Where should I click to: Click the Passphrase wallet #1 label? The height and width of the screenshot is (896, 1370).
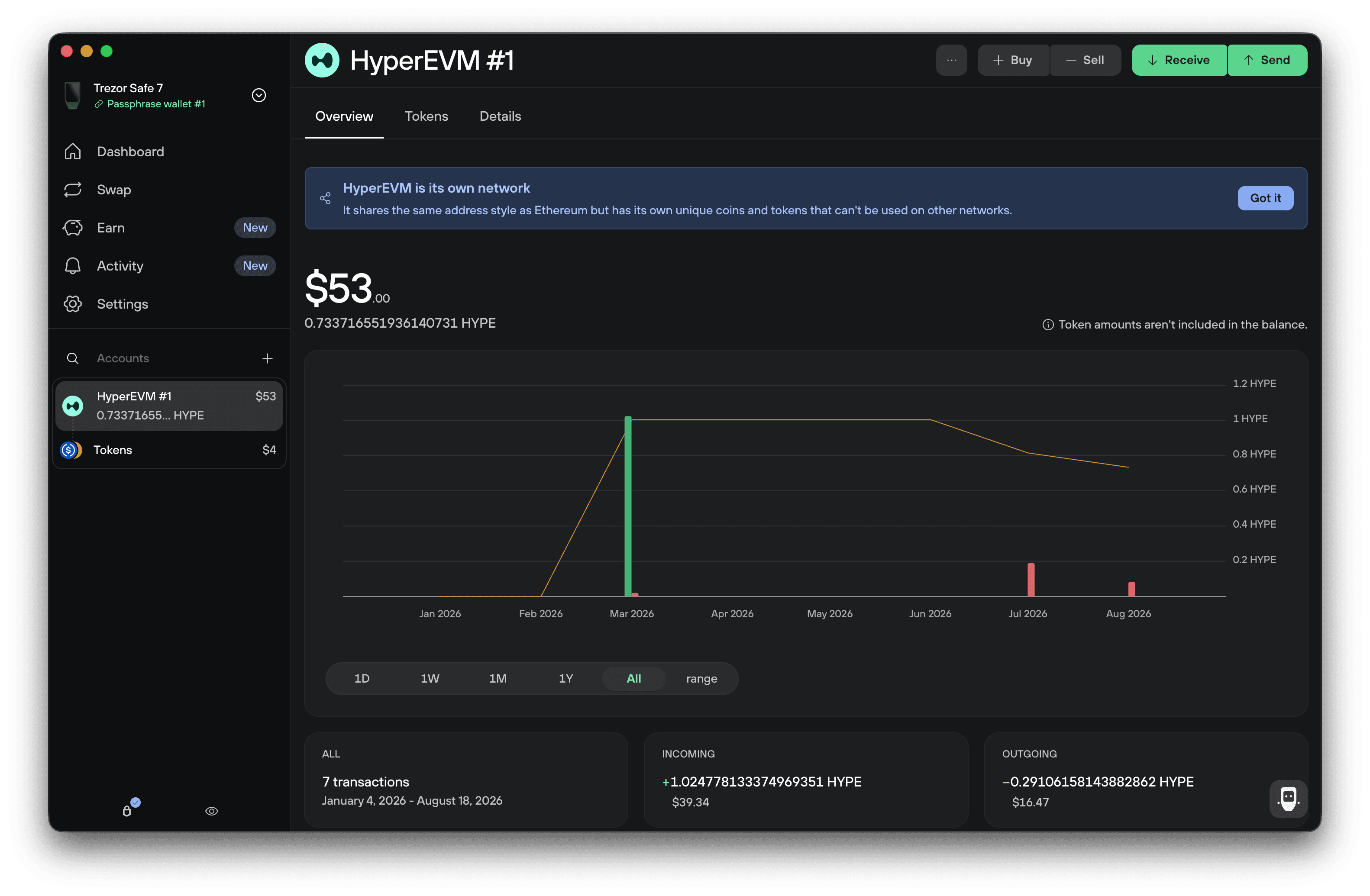(x=156, y=104)
